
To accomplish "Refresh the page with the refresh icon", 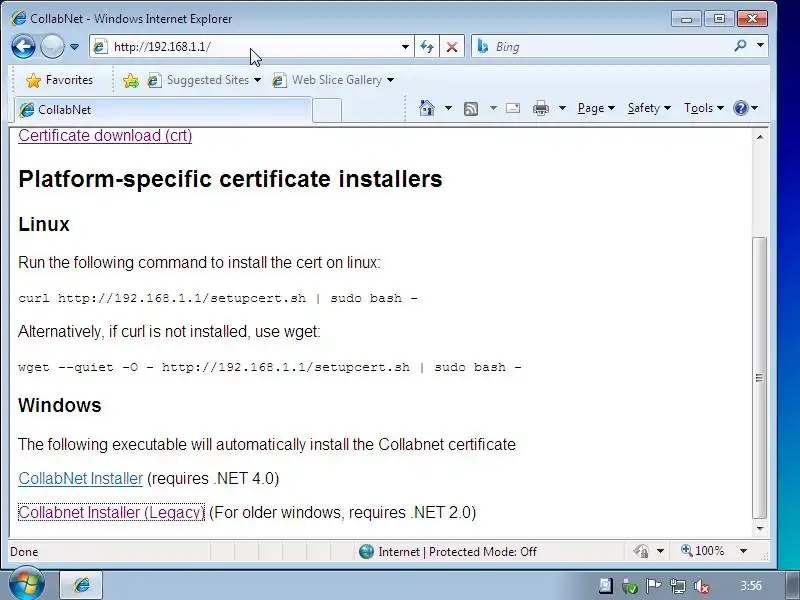I will click(x=427, y=47).
